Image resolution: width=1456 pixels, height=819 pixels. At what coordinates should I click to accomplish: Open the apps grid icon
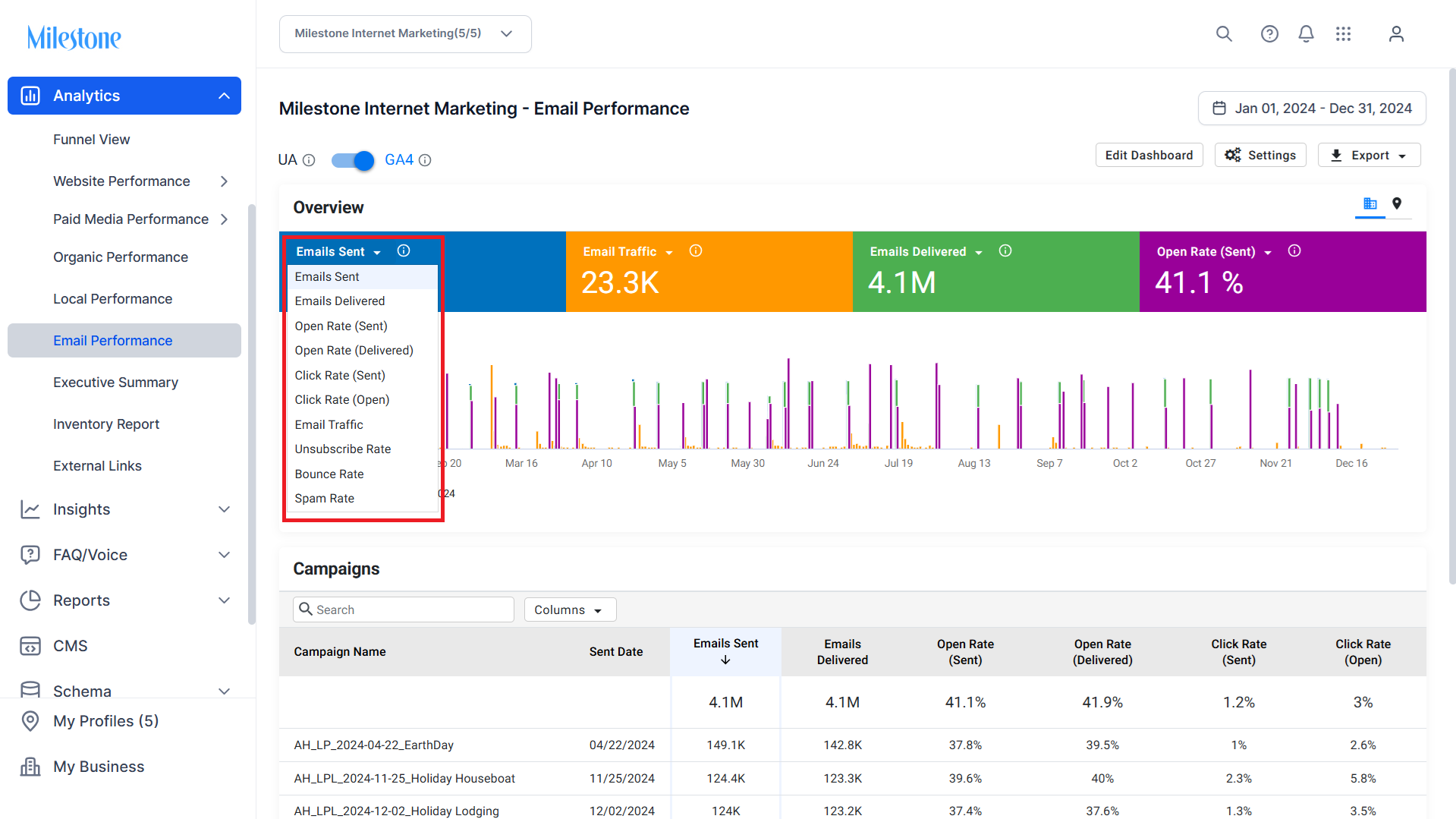tap(1343, 33)
